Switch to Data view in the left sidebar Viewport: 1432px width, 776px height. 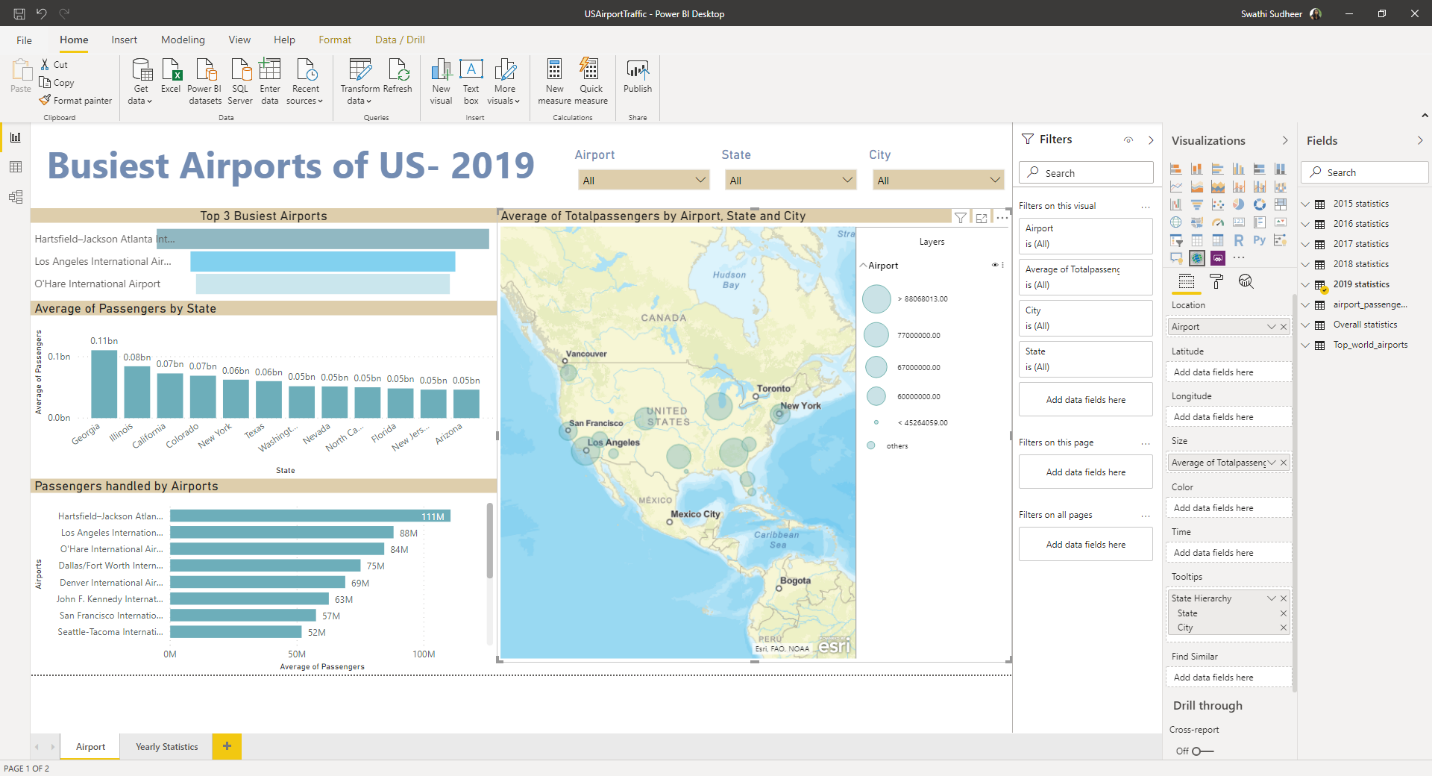15,167
